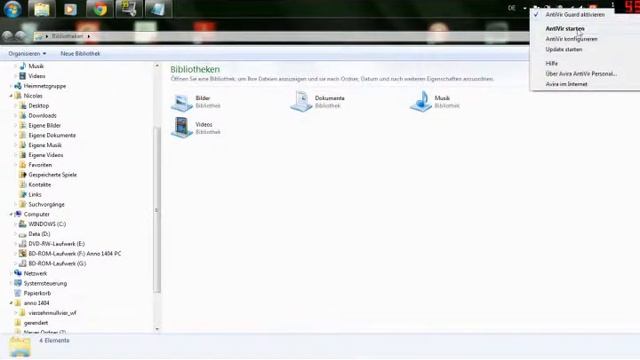Viewport: 640px width, 360px height.
Task: Open address bar dropdown after Bibliotheken
Action: click(89, 36)
